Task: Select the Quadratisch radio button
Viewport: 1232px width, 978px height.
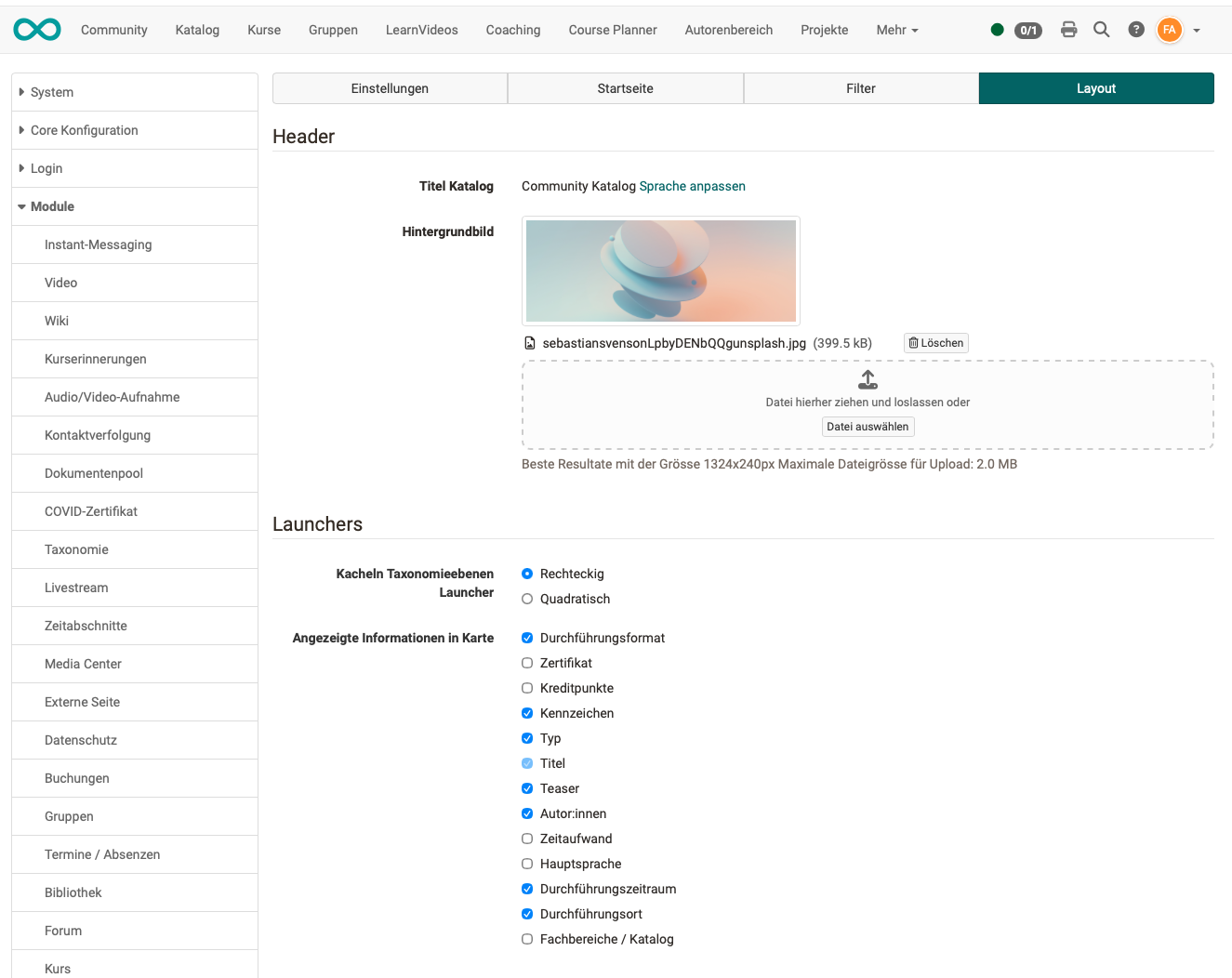Action: click(x=527, y=599)
